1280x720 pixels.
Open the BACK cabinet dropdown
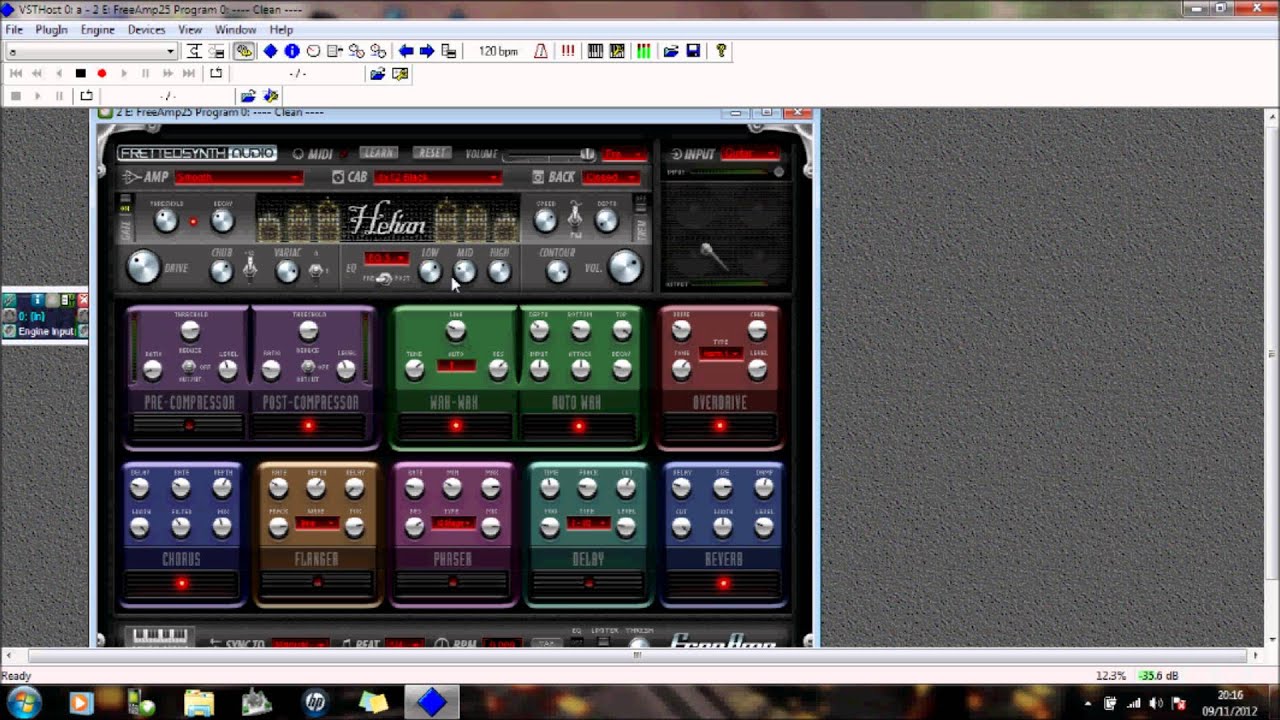click(610, 177)
